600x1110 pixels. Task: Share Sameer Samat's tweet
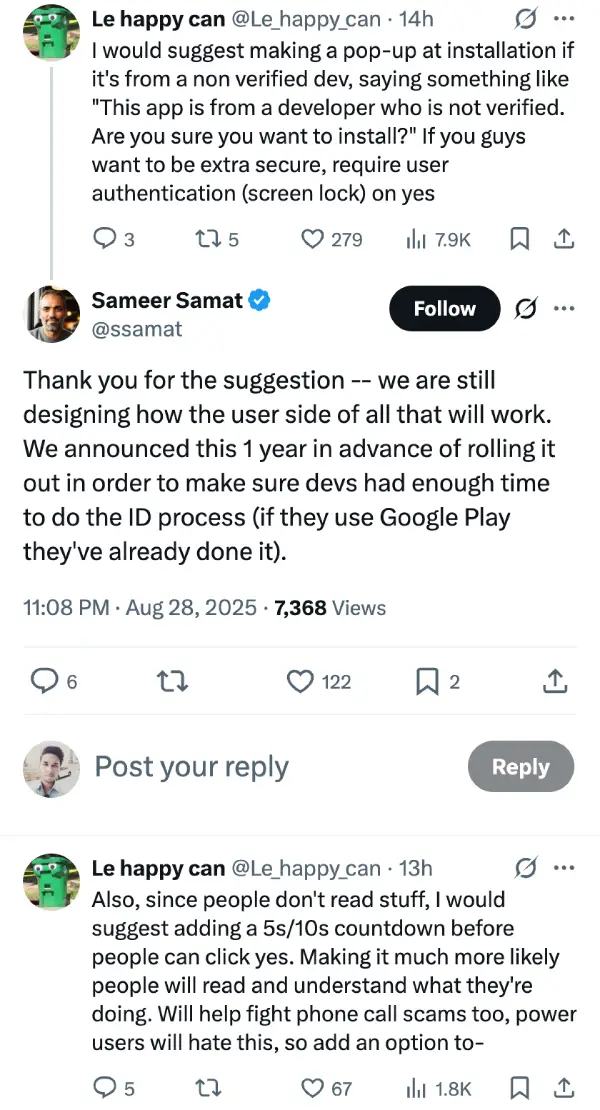(555, 681)
